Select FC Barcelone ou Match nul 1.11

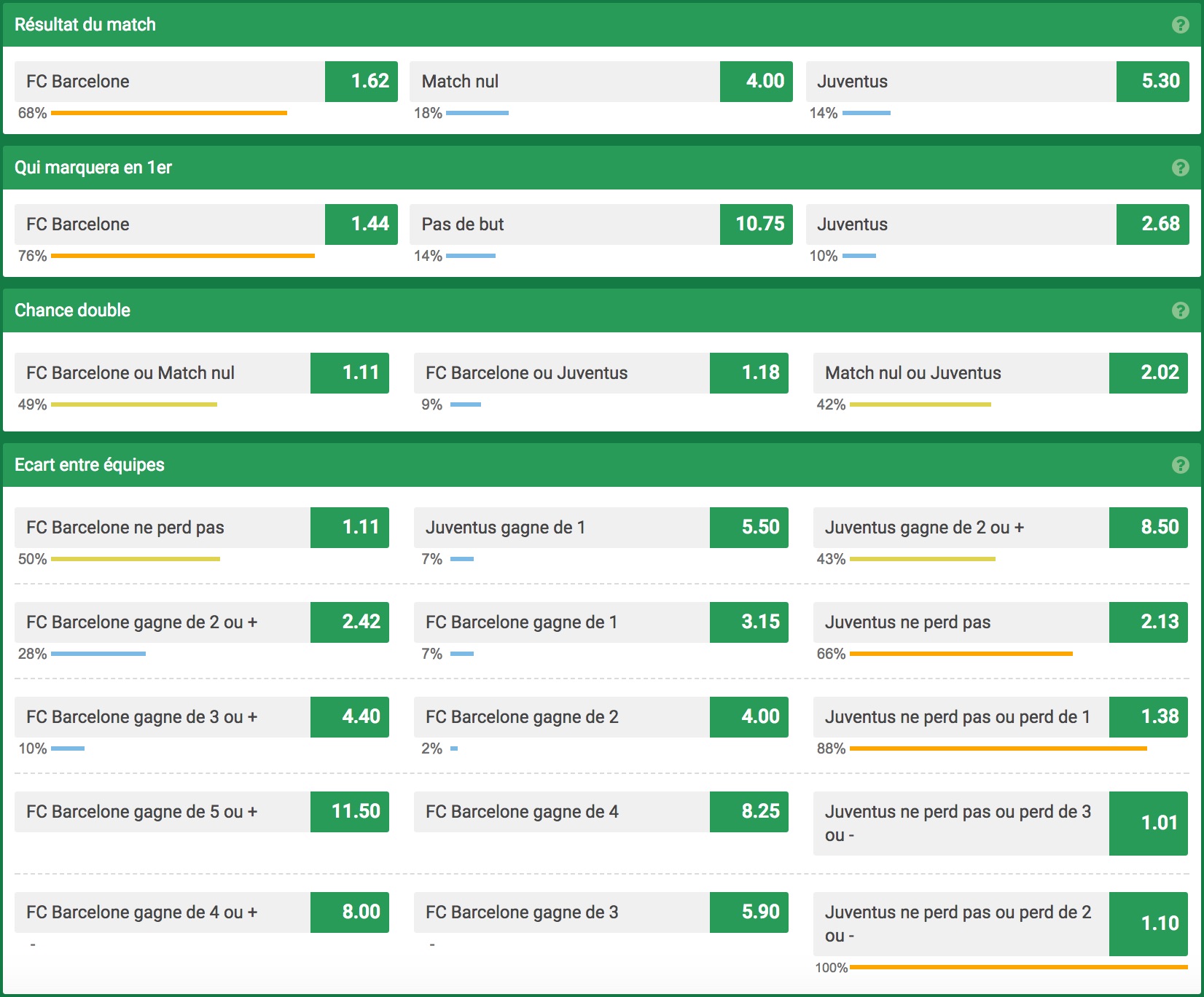pyautogui.click(x=202, y=373)
